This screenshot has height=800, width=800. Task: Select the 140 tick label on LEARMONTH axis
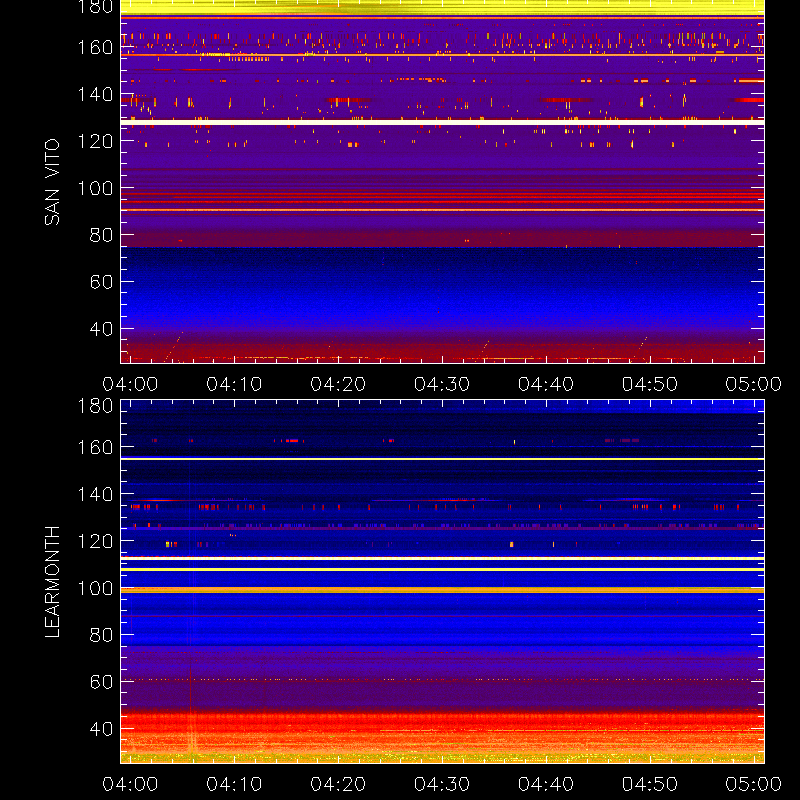point(95,494)
